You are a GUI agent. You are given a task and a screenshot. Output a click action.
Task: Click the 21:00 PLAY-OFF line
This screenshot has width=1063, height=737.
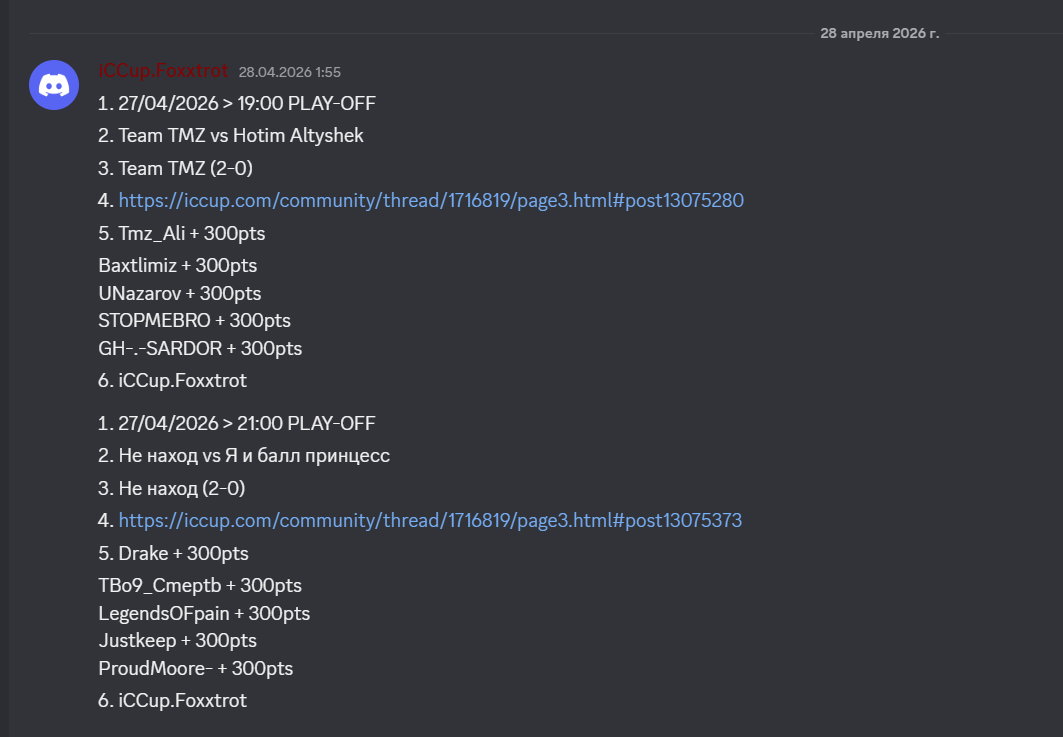click(237, 424)
